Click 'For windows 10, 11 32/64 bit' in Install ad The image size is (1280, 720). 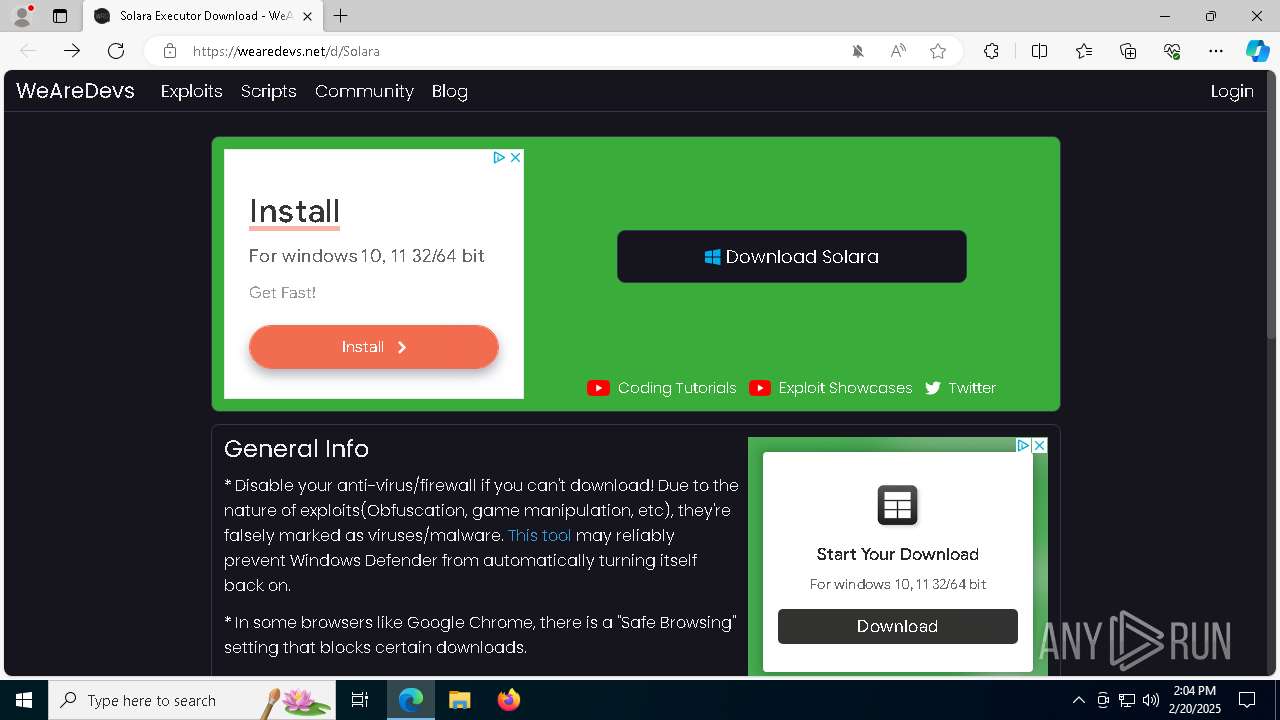tap(367, 256)
